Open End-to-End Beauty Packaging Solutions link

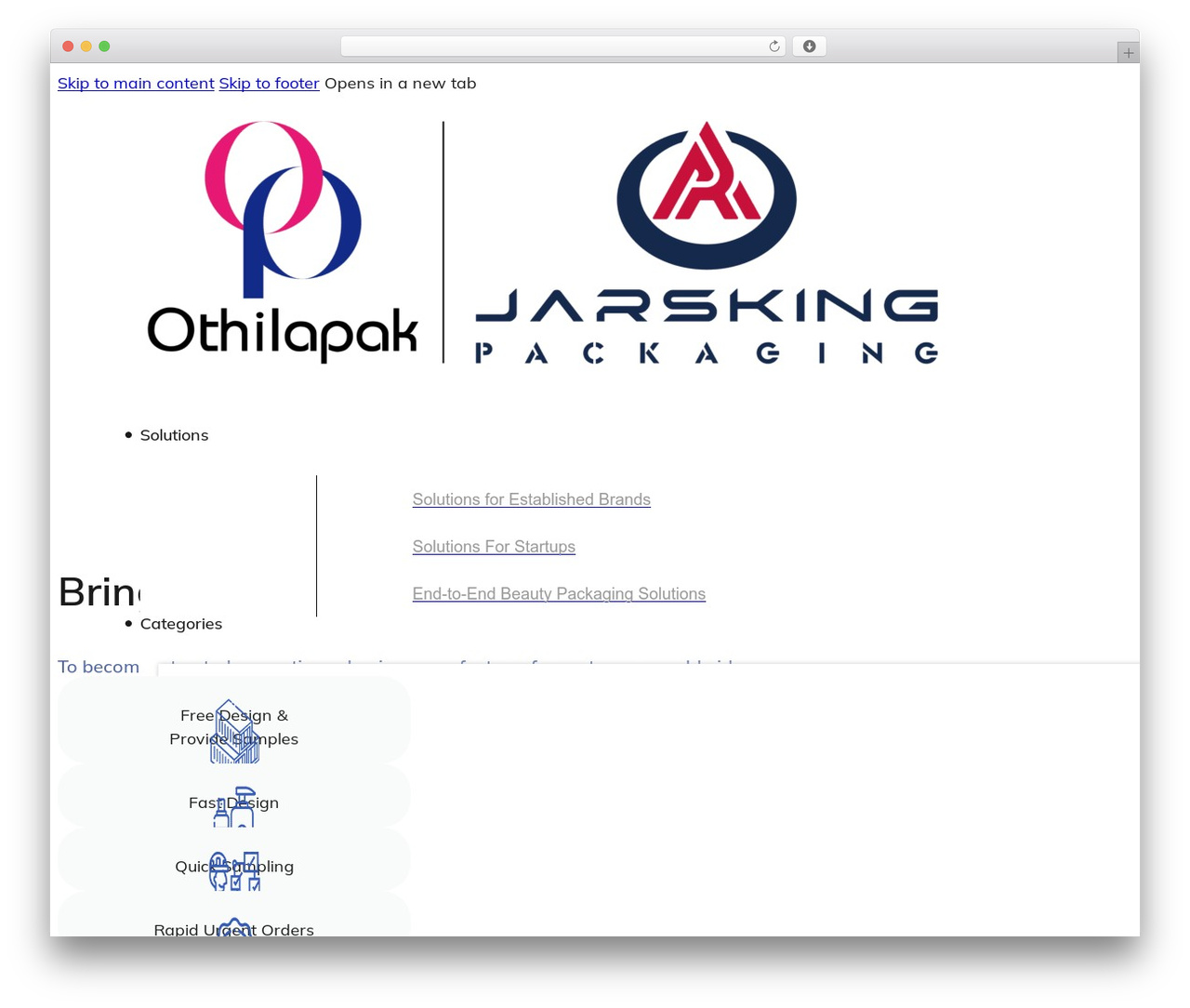pos(559,593)
